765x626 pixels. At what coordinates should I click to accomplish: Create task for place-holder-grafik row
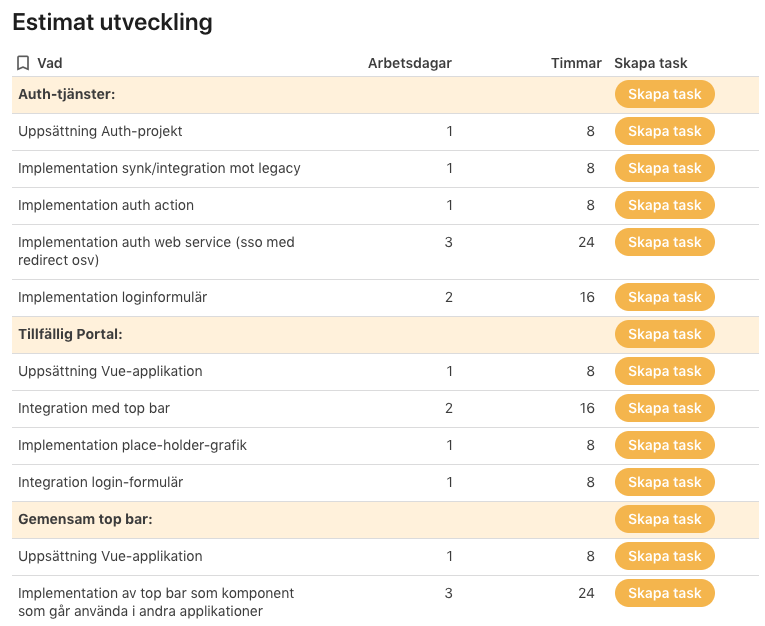[x=664, y=445]
